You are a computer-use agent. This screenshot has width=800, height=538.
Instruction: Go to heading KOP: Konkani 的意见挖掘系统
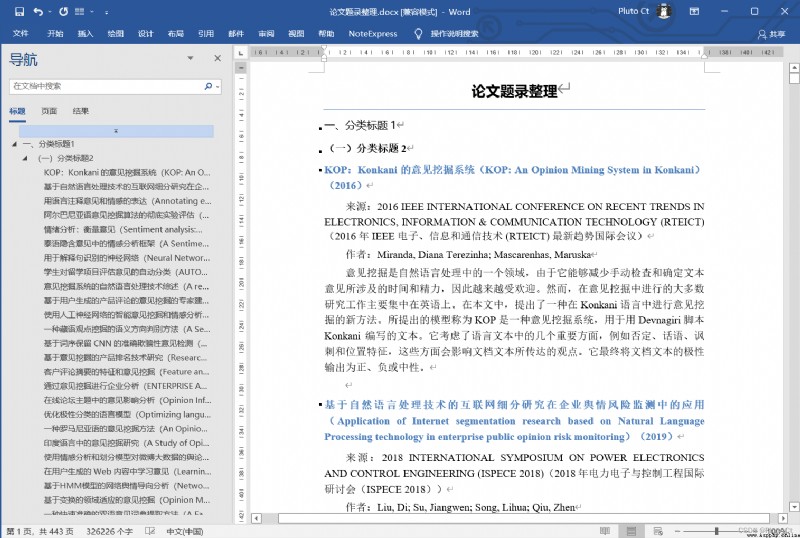pyautogui.click(x=127, y=173)
